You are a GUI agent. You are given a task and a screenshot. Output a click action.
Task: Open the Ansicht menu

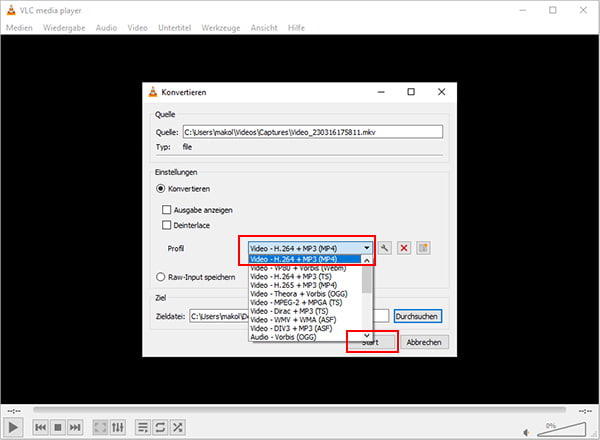pyautogui.click(x=264, y=28)
